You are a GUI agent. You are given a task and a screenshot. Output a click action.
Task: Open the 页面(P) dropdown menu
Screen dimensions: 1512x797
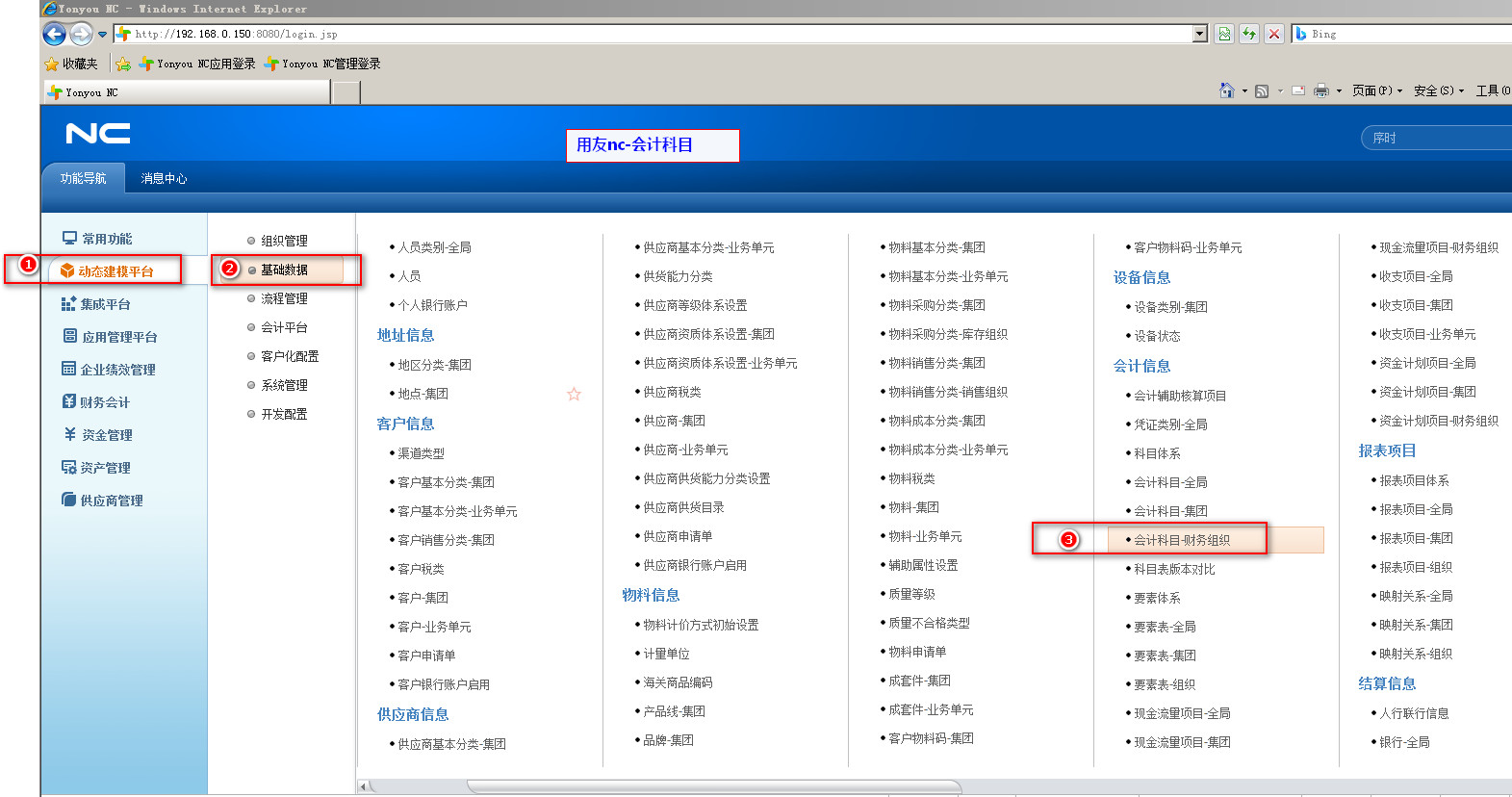(x=1376, y=90)
